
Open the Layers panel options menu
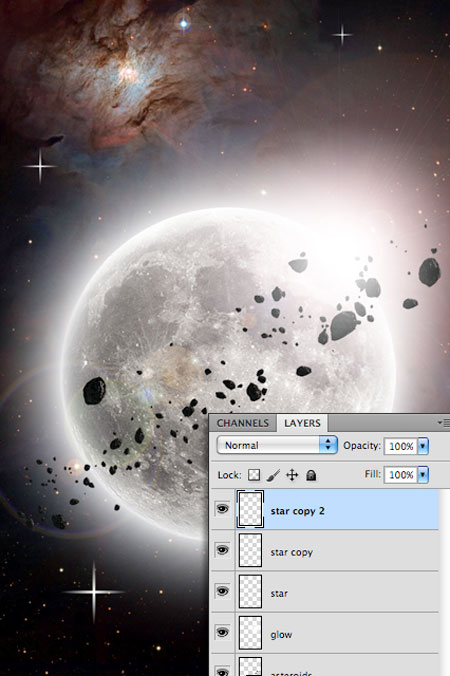point(444,422)
